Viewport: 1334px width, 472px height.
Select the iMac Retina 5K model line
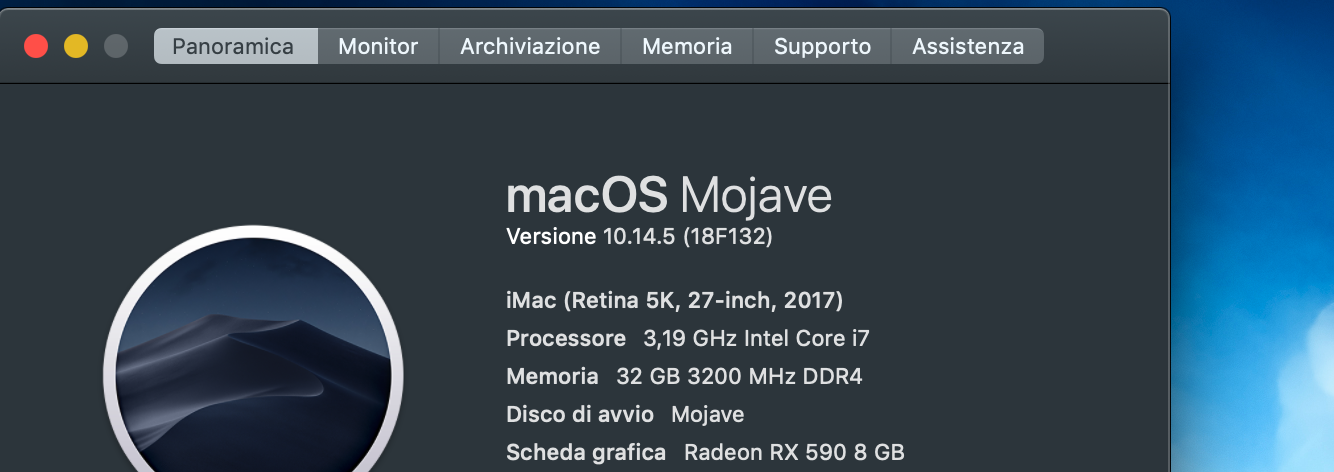coord(674,300)
